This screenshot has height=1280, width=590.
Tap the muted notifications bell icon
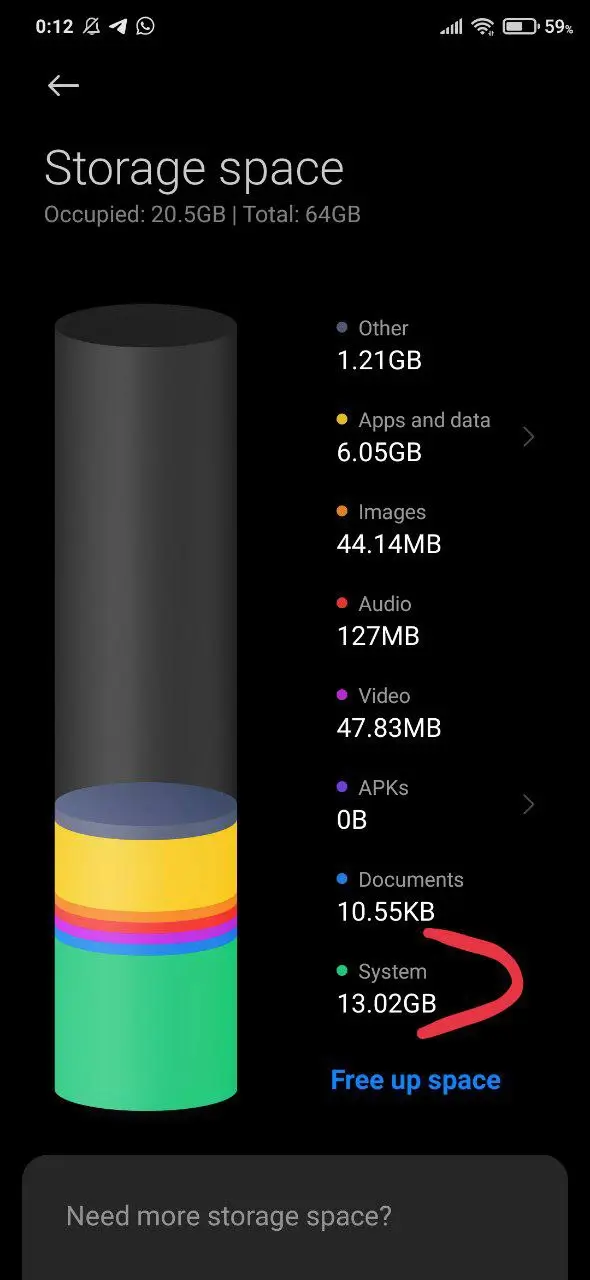[x=92, y=27]
